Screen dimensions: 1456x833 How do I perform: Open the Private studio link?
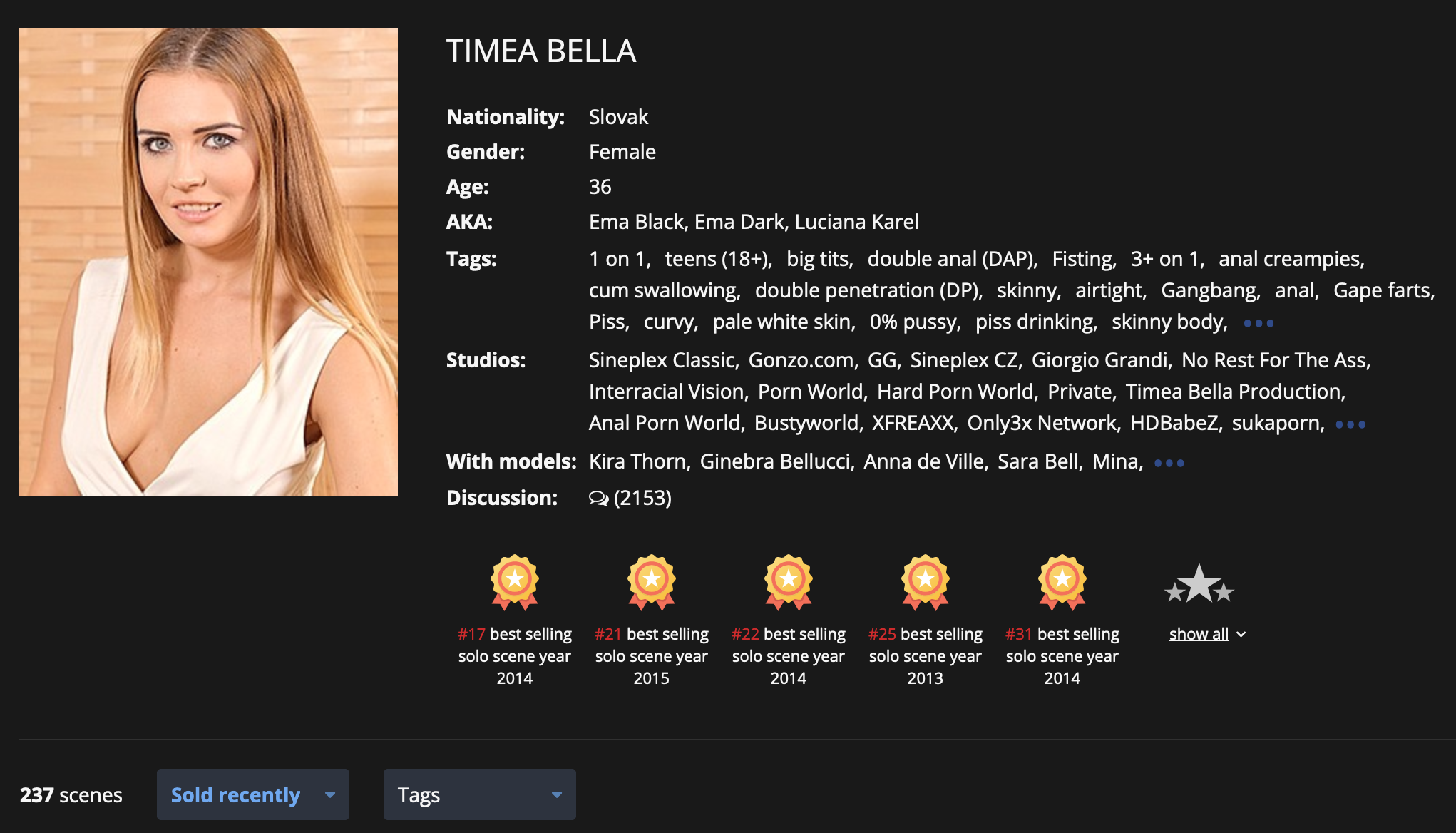tap(1080, 392)
